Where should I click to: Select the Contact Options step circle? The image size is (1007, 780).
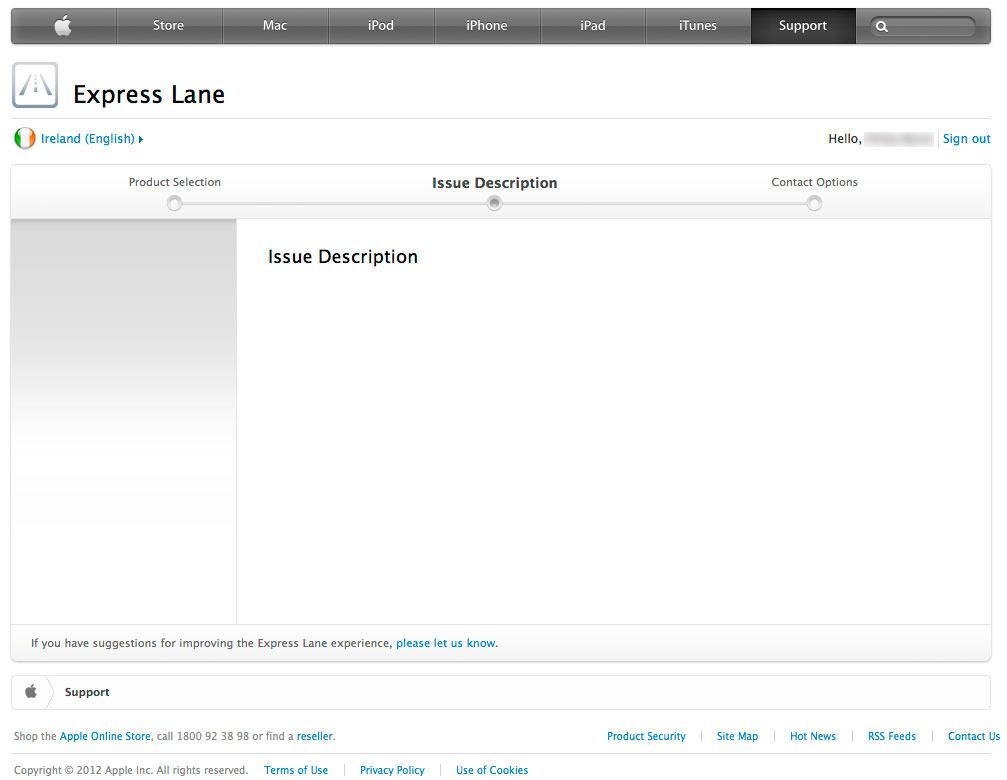point(814,204)
